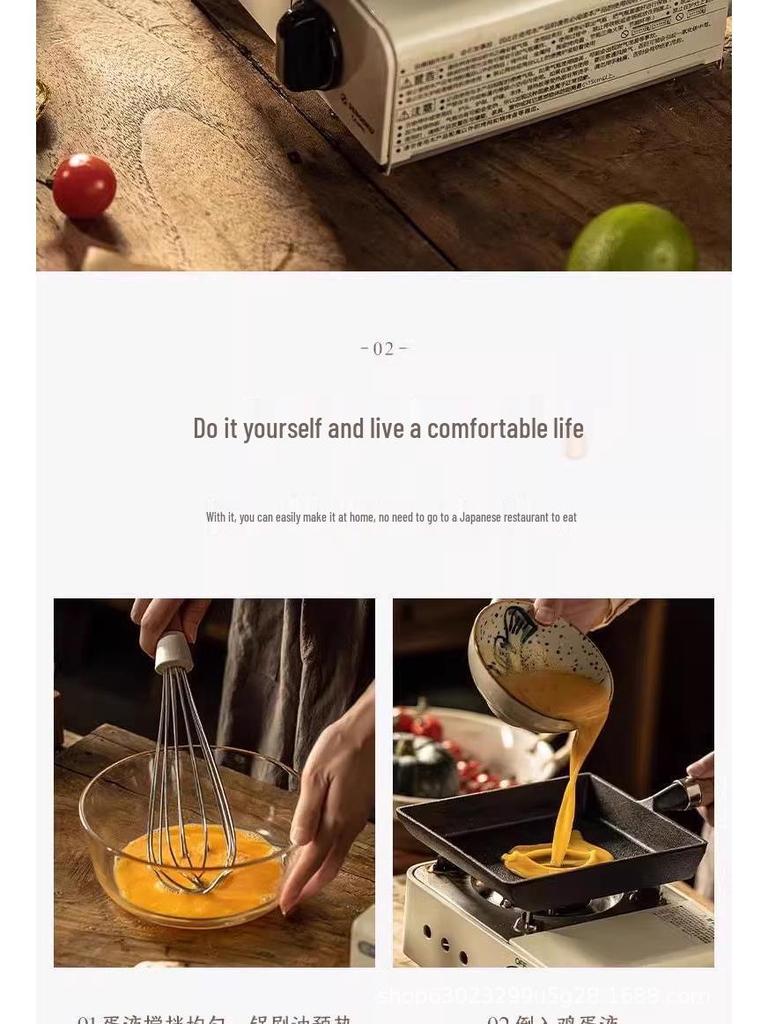The height and width of the screenshot is (1024, 768).
Task: Open the egg pouring step photo
Action: pyautogui.click(x=553, y=782)
